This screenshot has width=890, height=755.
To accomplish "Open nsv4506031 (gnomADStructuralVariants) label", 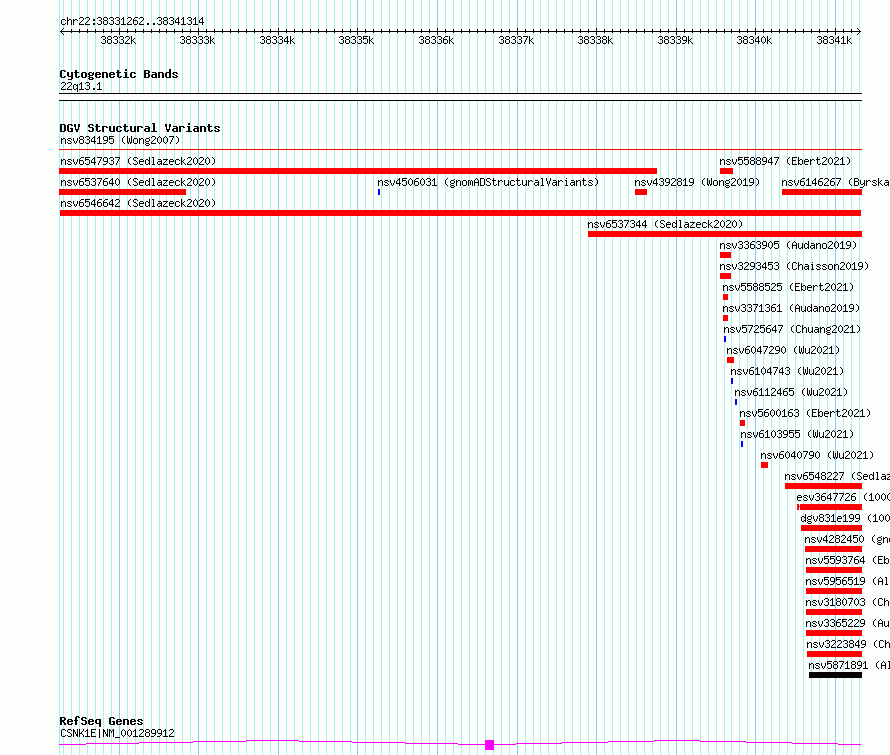I will coord(488,182).
